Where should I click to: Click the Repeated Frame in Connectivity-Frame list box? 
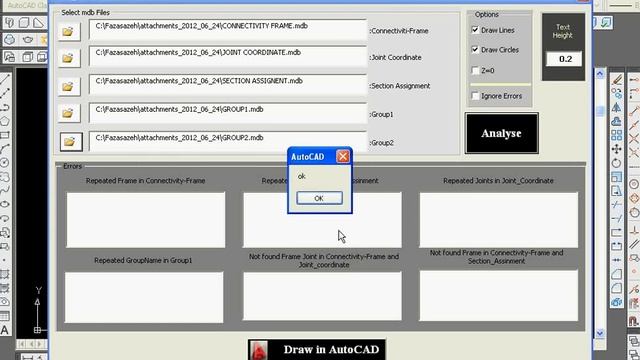146,220
